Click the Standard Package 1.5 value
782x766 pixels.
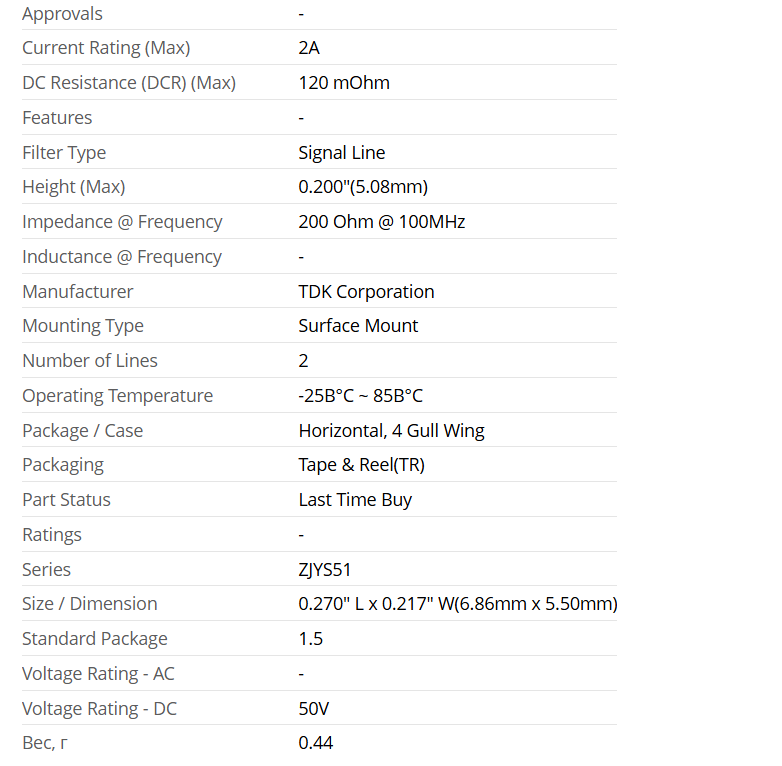click(311, 639)
